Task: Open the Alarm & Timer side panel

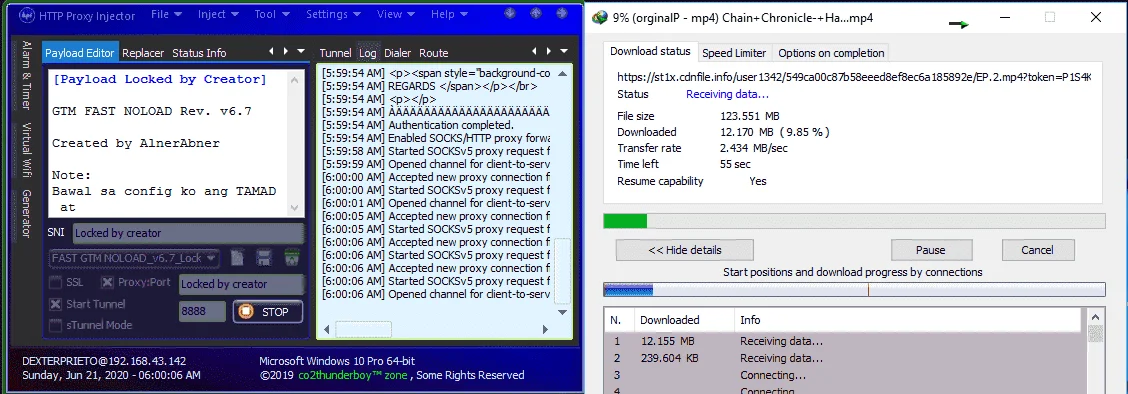Action: (26, 75)
